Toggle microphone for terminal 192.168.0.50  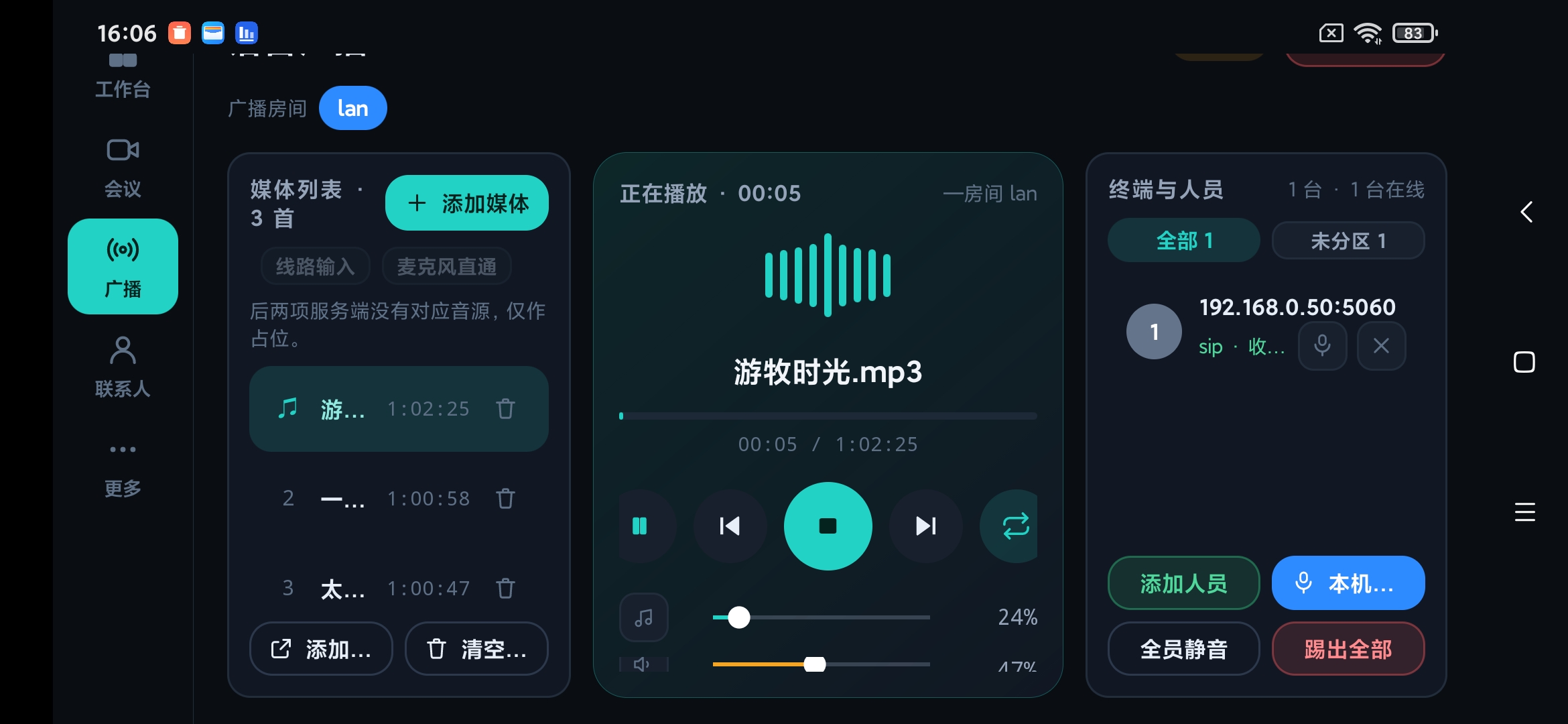point(1322,346)
